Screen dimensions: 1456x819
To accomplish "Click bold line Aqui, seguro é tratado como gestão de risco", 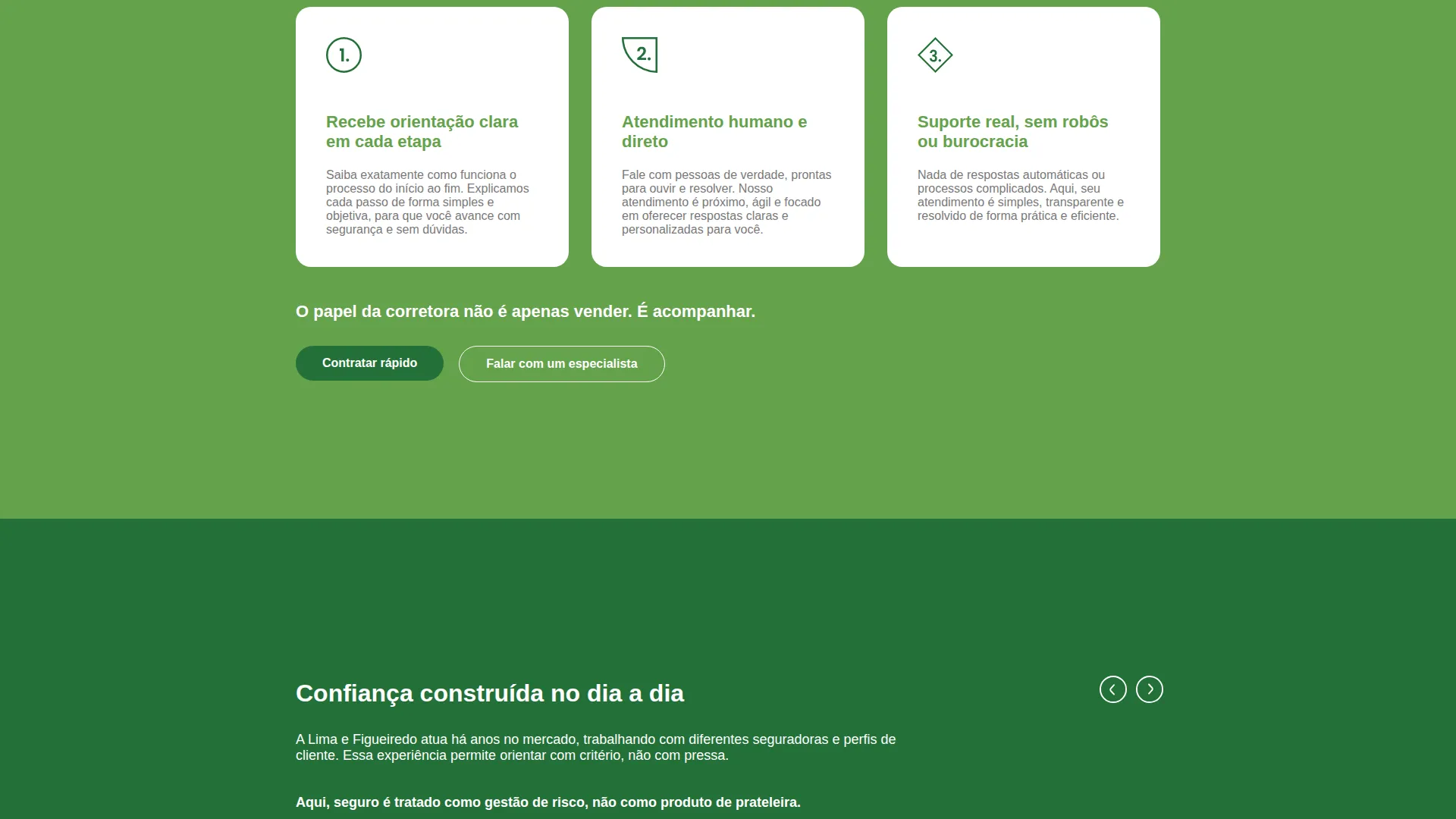I will pos(548,802).
